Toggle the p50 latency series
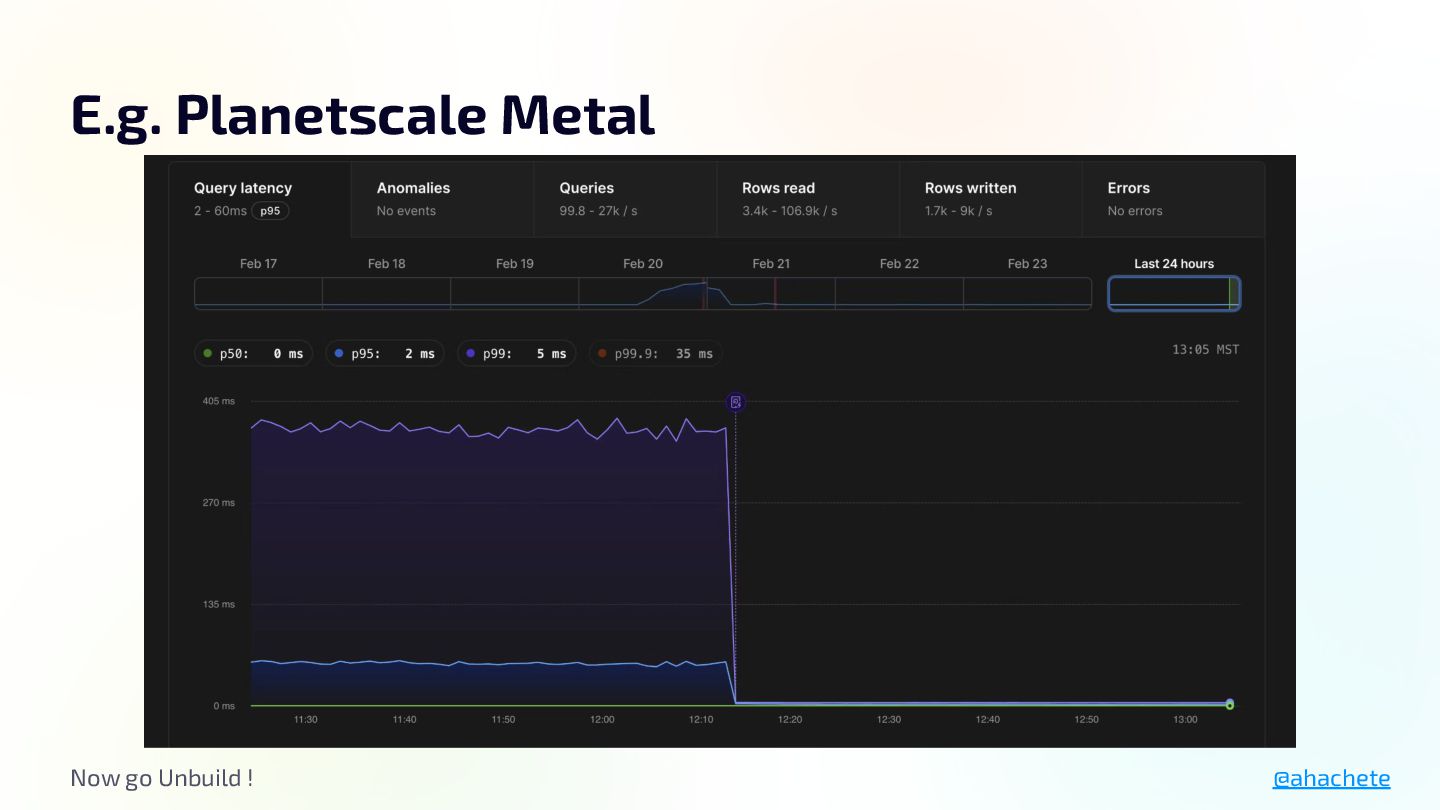This screenshot has width=1440, height=810. [x=253, y=354]
